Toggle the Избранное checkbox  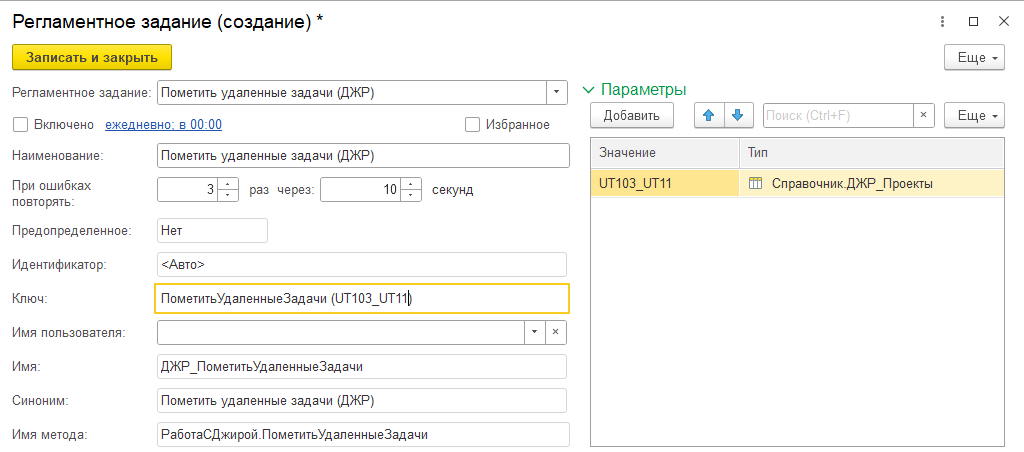473,125
